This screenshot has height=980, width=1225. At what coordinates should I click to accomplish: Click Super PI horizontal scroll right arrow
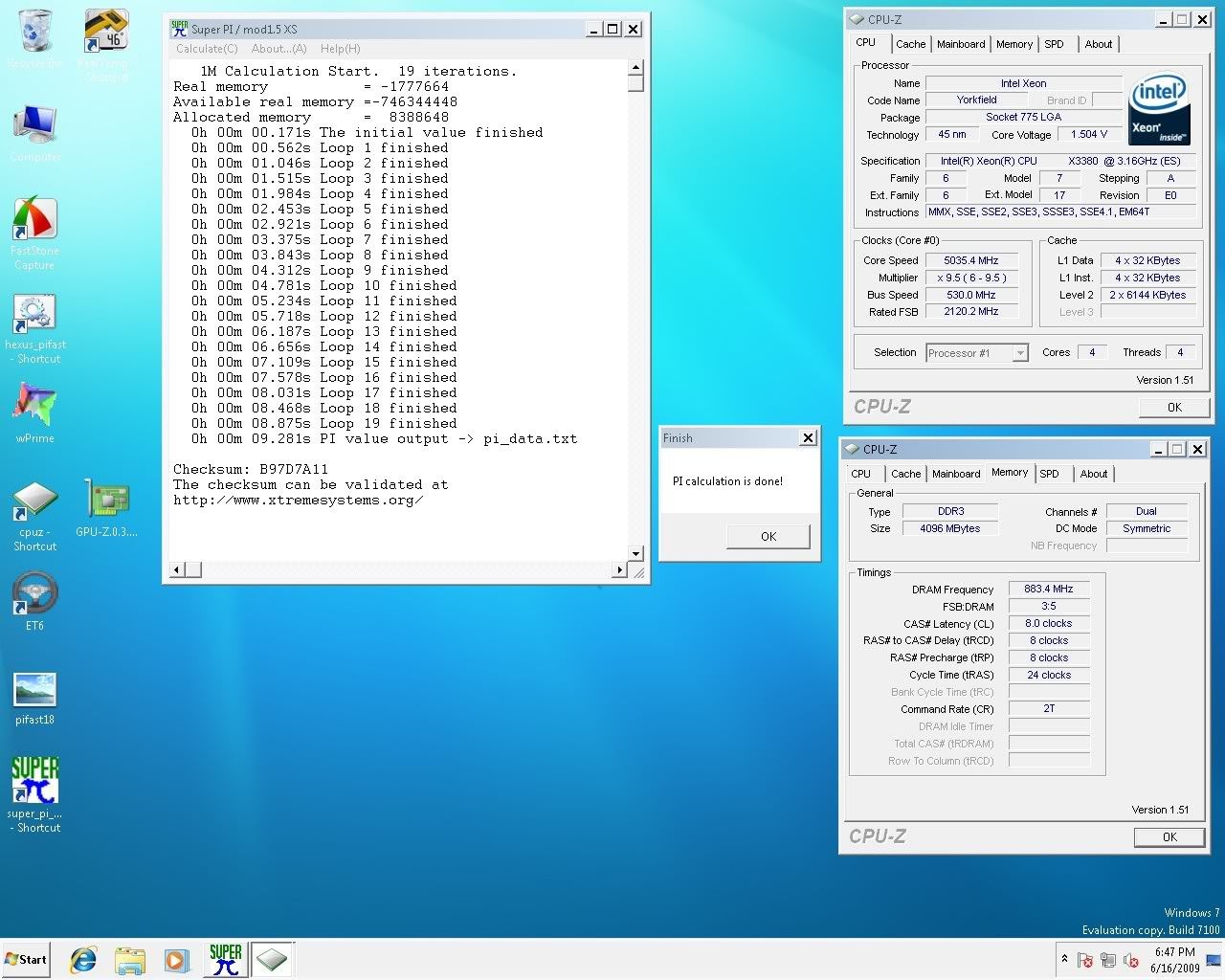pos(619,570)
